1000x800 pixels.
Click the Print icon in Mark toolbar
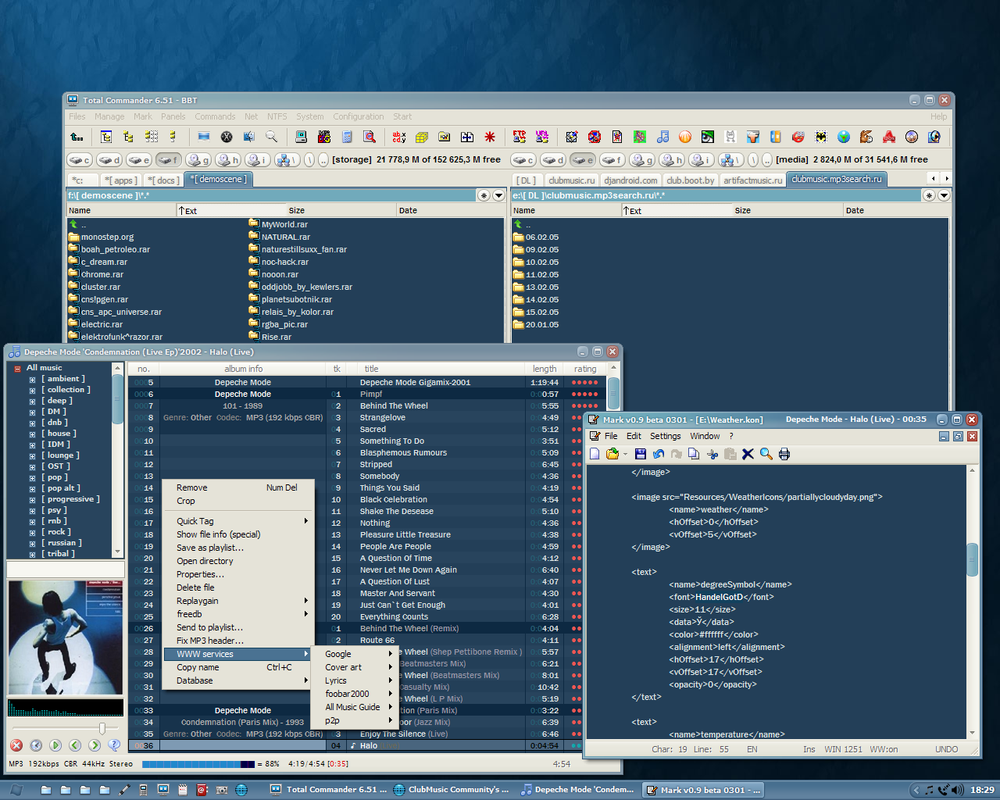coord(784,454)
